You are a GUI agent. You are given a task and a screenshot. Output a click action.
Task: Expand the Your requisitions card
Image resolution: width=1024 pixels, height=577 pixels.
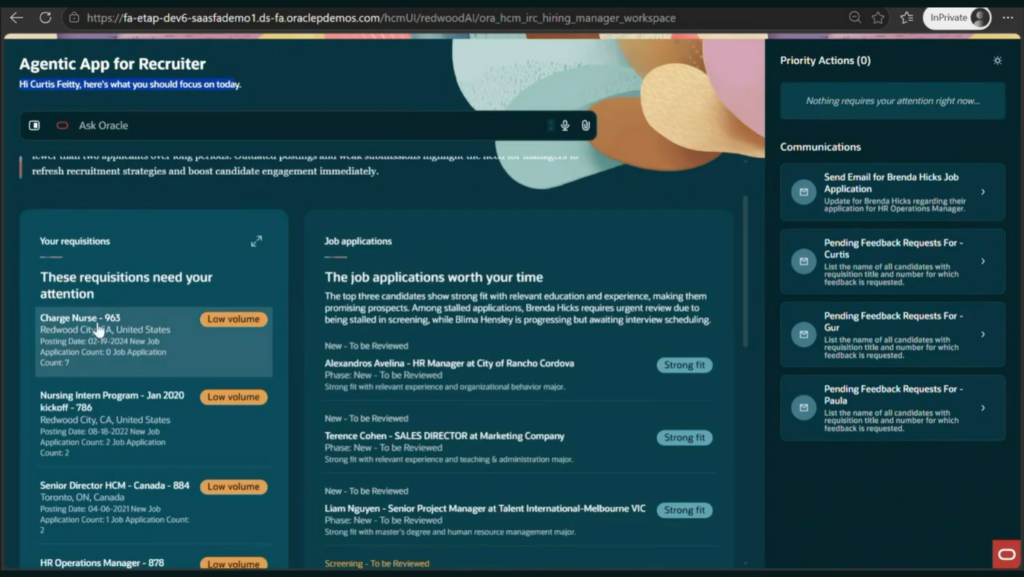(x=257, y=241)
